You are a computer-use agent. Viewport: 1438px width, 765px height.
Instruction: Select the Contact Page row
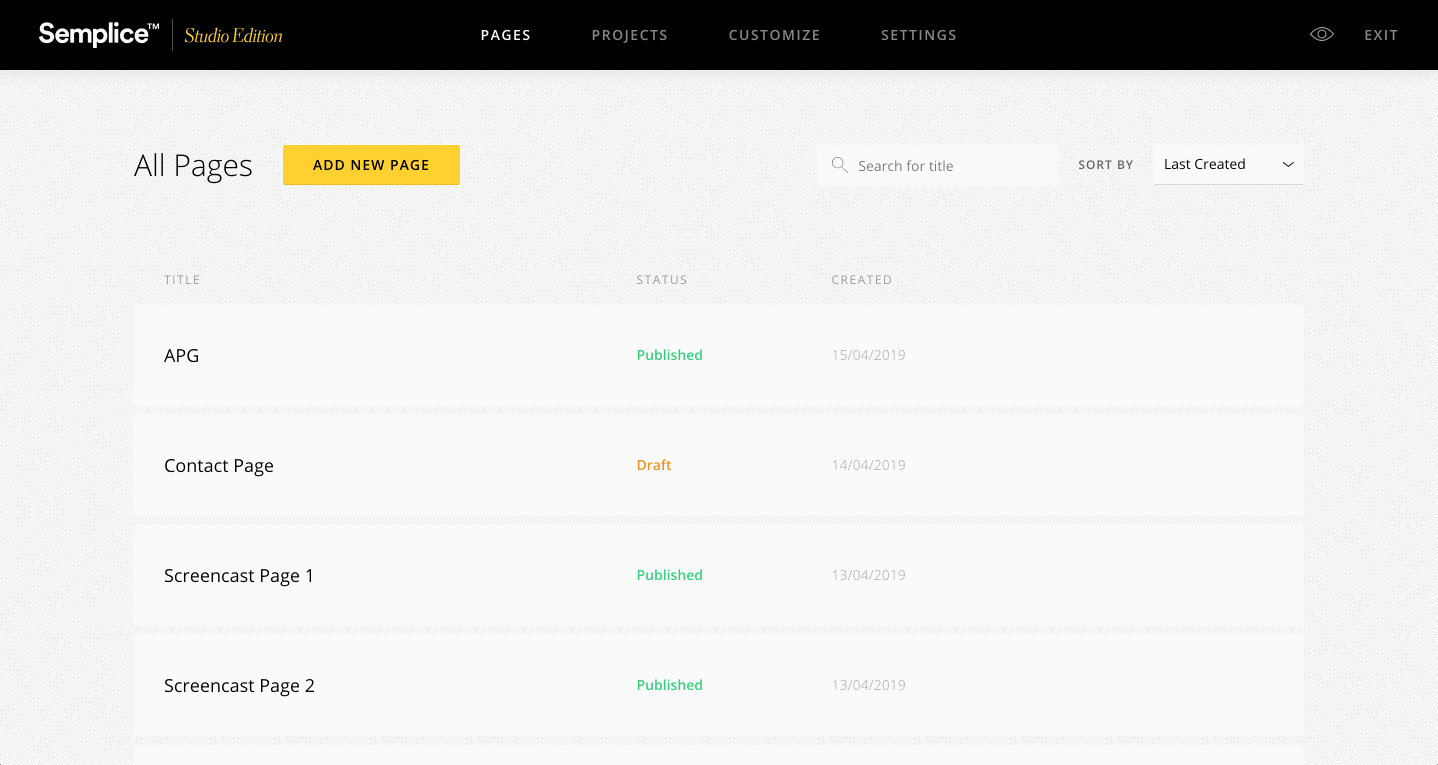point(219,465)
